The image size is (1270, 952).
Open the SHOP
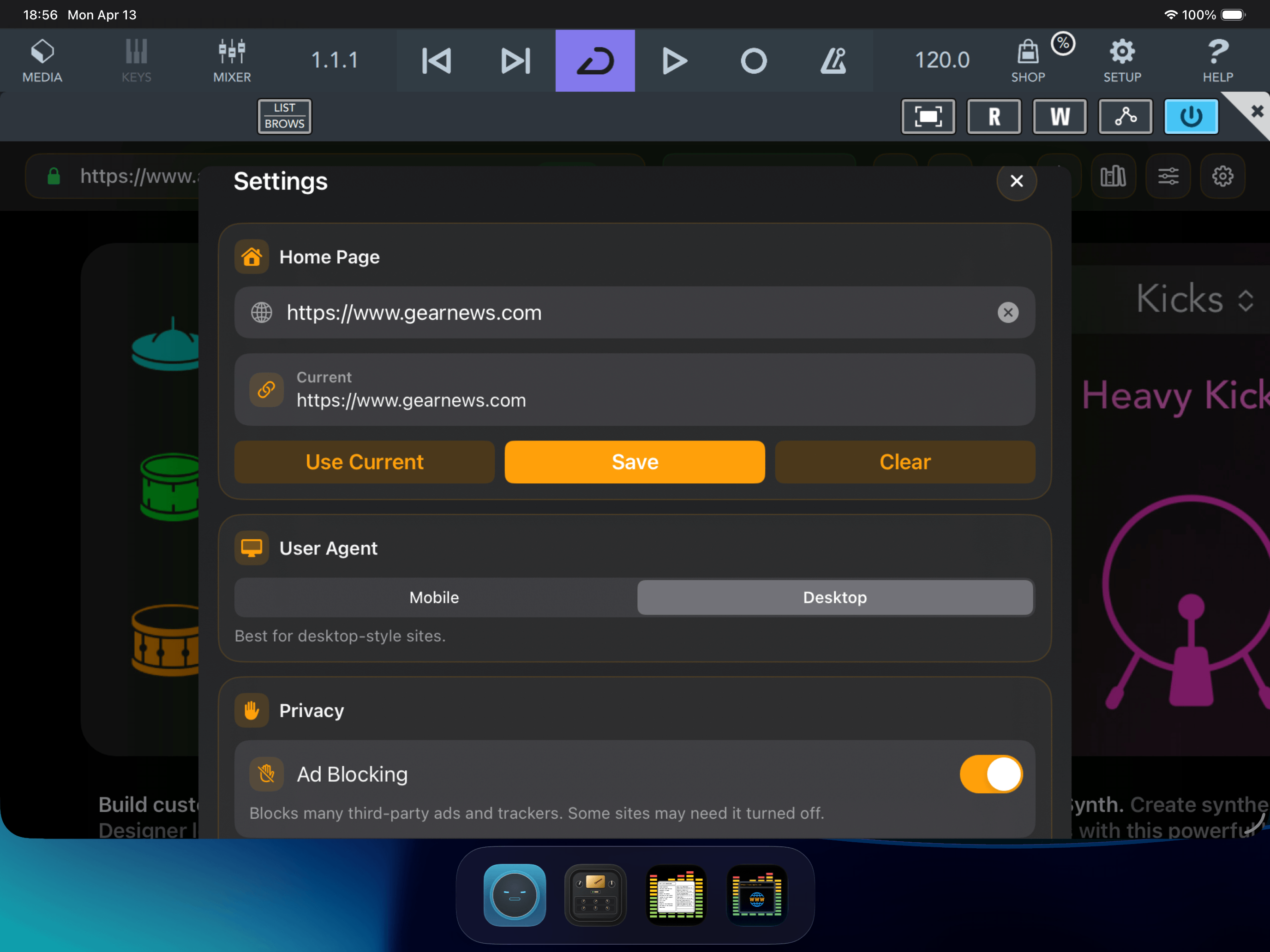1028,60
